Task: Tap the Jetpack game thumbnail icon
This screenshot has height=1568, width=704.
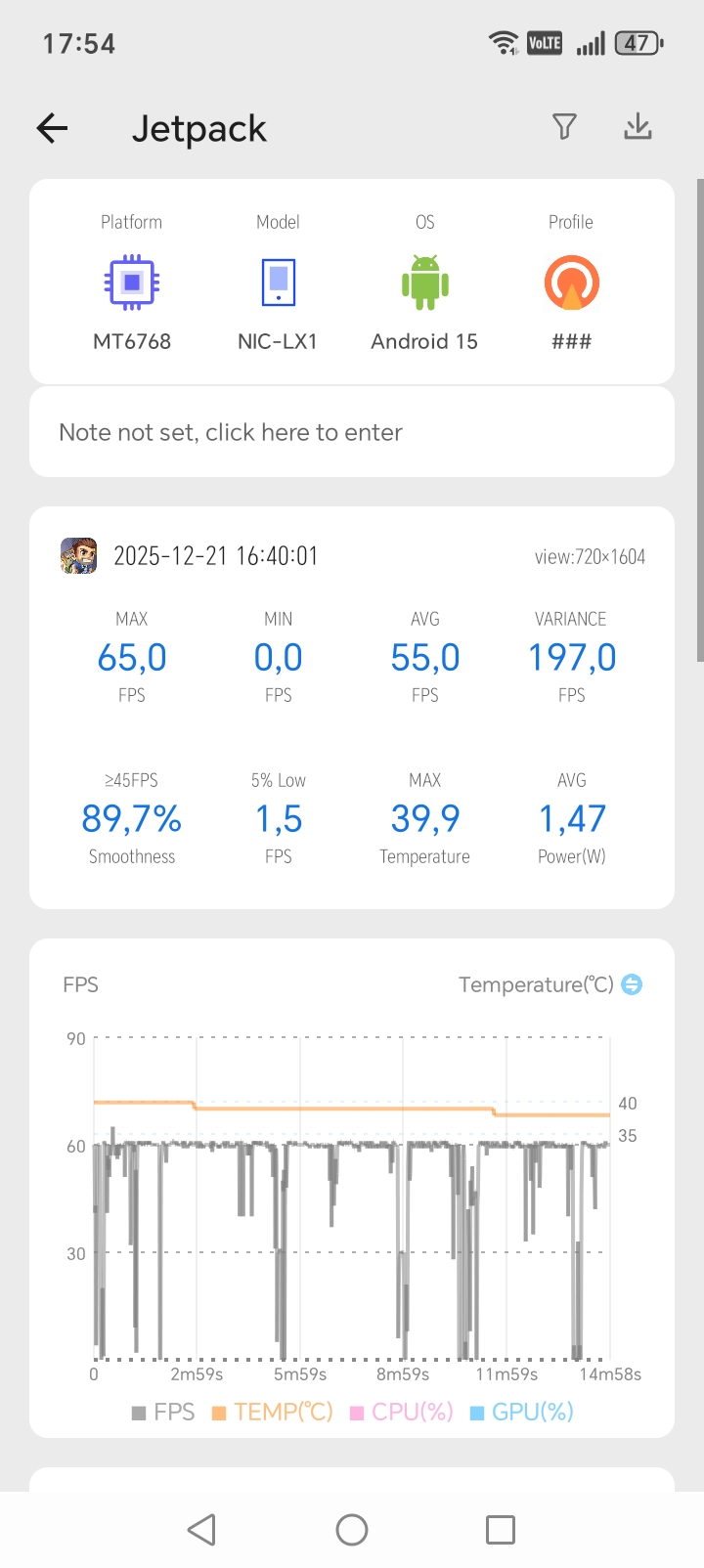Action: tap(79, 555)
